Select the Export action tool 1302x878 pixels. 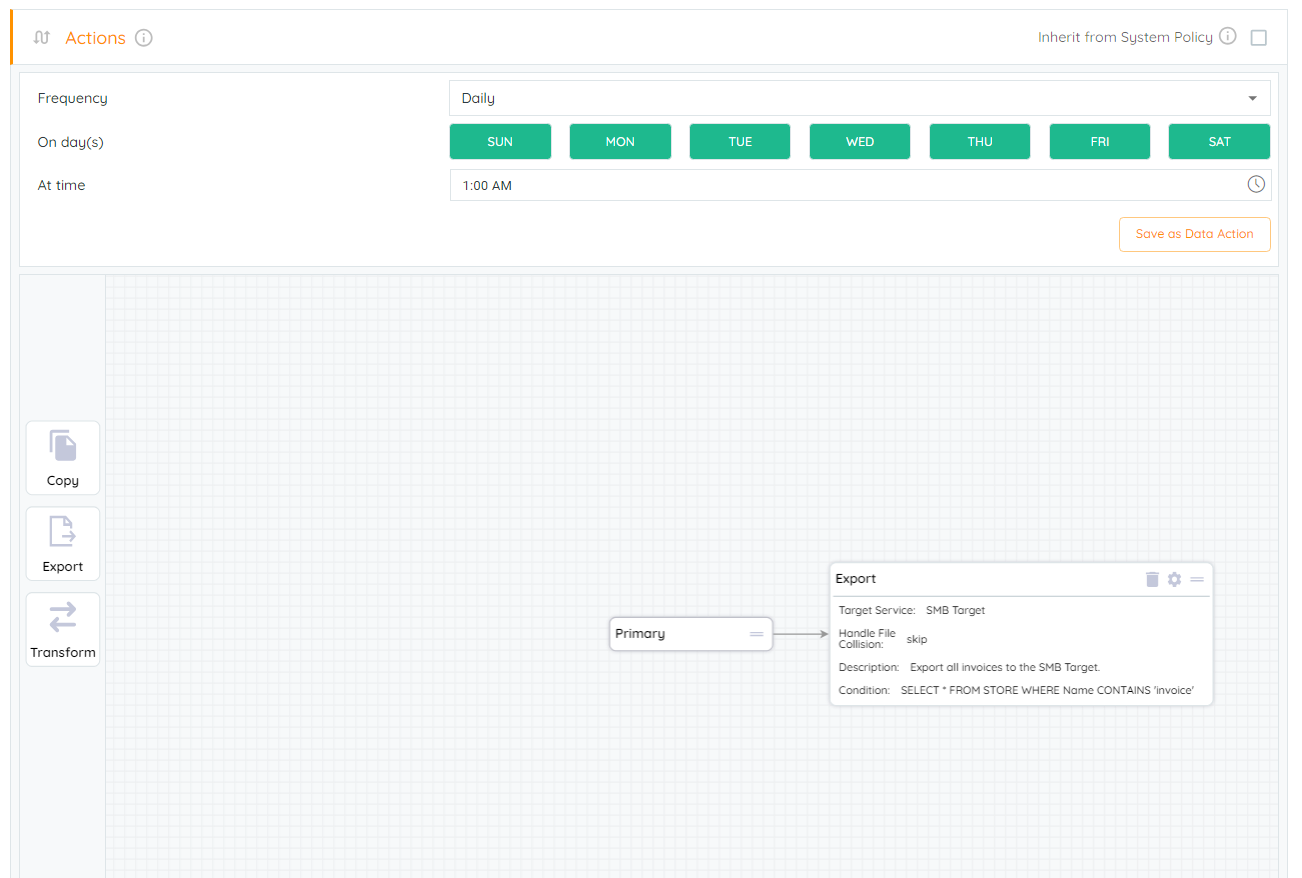(63, 544)
